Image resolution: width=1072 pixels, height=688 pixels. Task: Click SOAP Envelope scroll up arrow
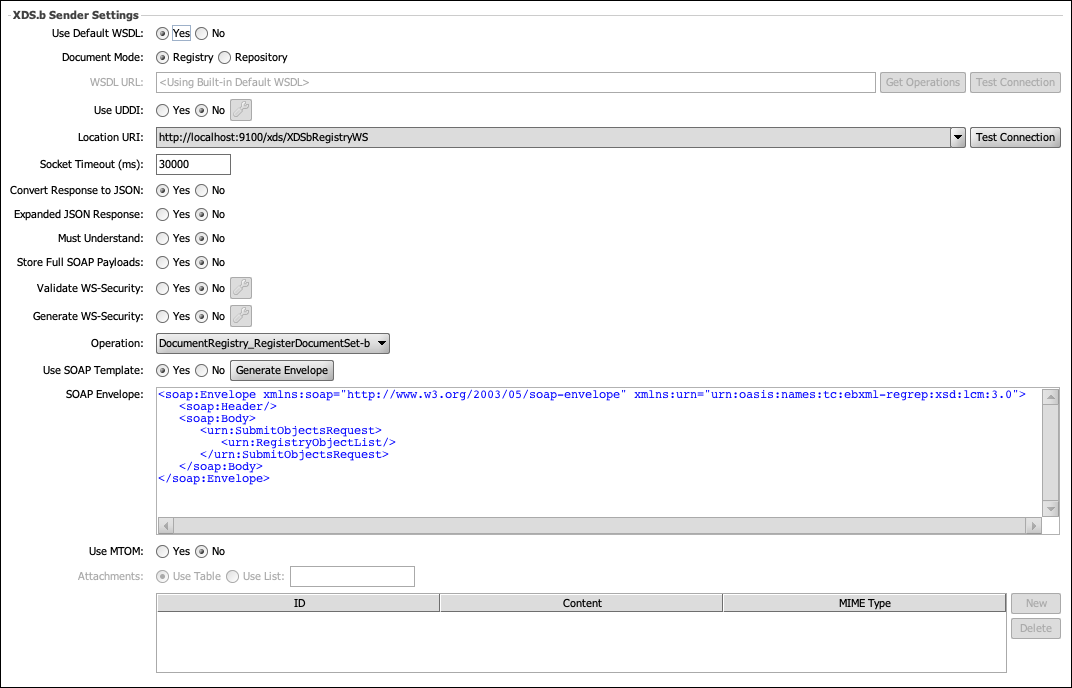point(1051,397)
